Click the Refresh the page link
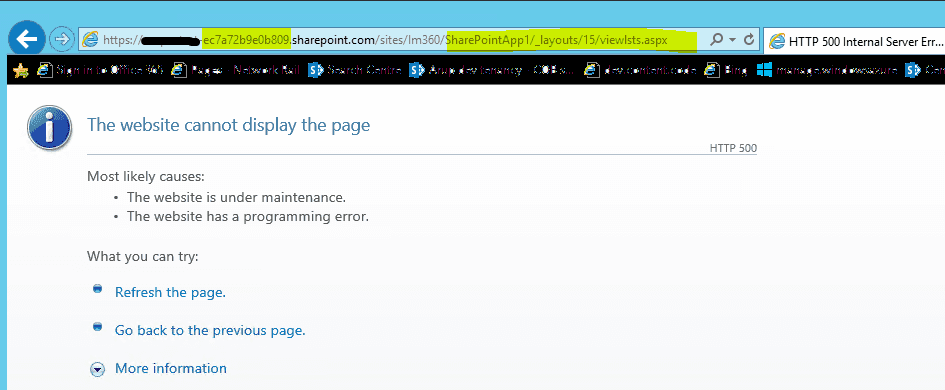The height and width of the screenshot is (390, 945). coord(170,292)
